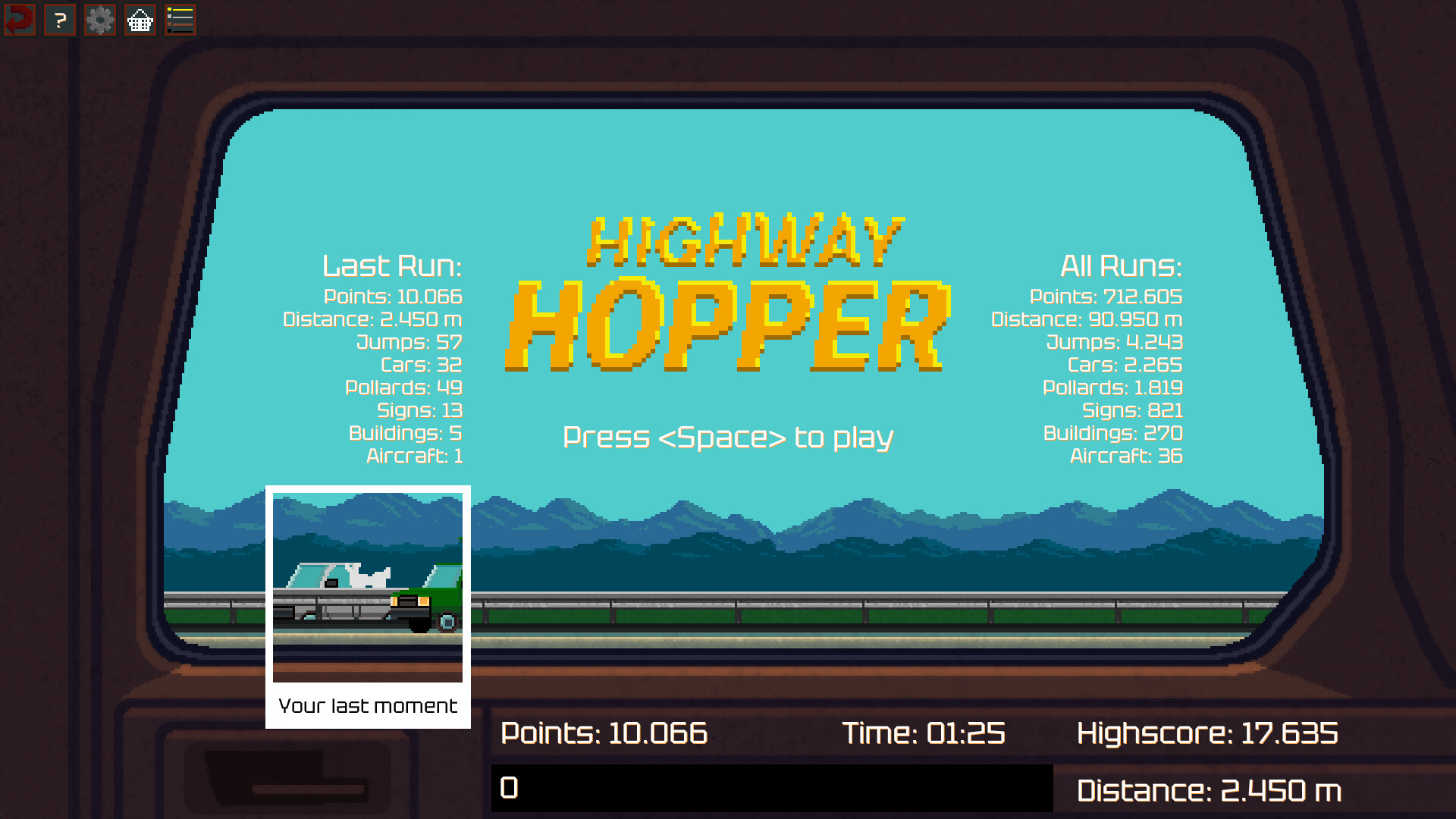The width and height of the screenshot is (1456, 819).
Task: Click 'Press <Space> to play' prompt
Action: [x=728, y=438]
